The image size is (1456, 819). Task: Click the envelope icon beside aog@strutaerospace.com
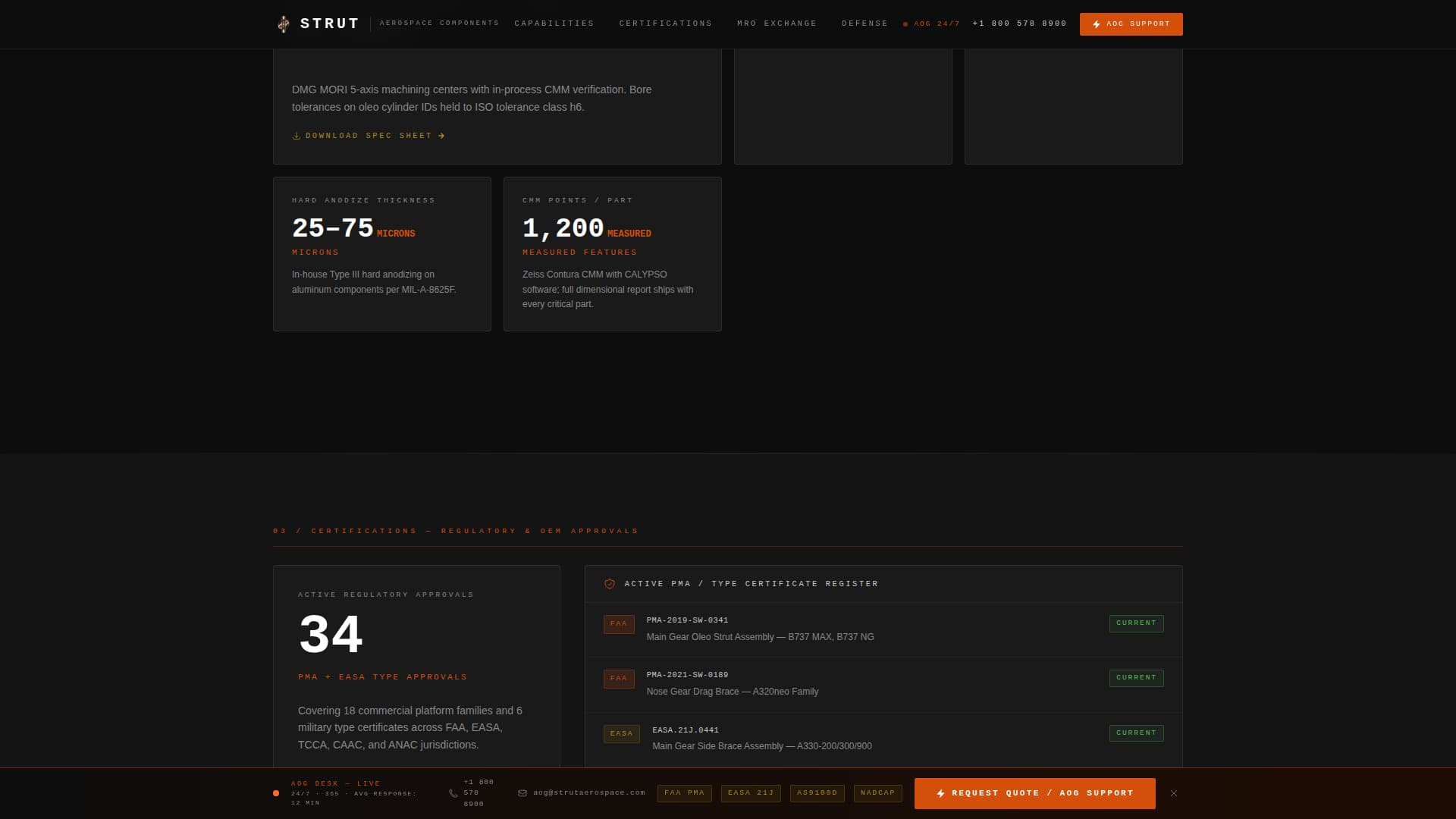[521, 793]
